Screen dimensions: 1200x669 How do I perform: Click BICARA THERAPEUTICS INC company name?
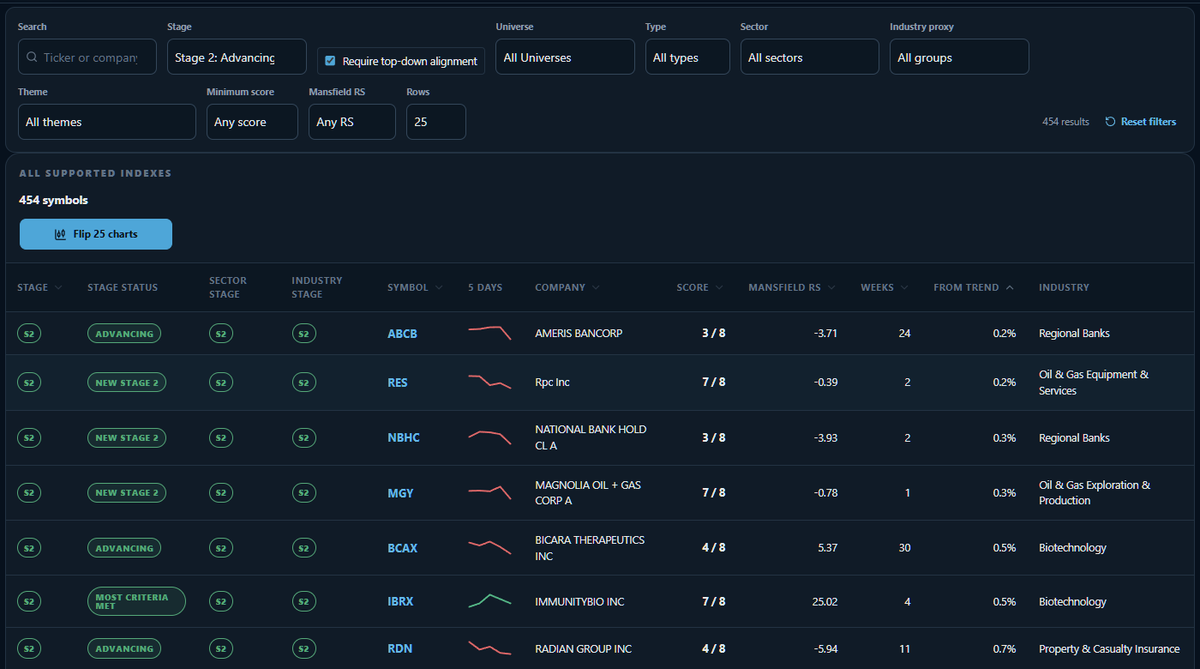click(590, 547)
